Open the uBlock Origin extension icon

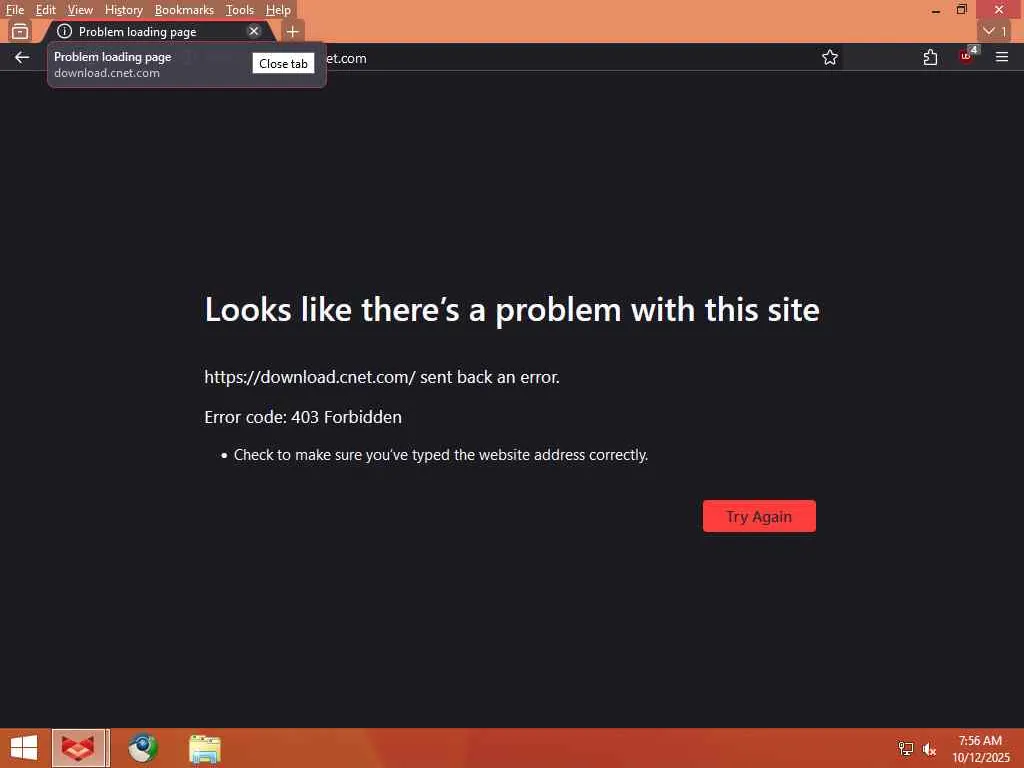tap(966, 57)
